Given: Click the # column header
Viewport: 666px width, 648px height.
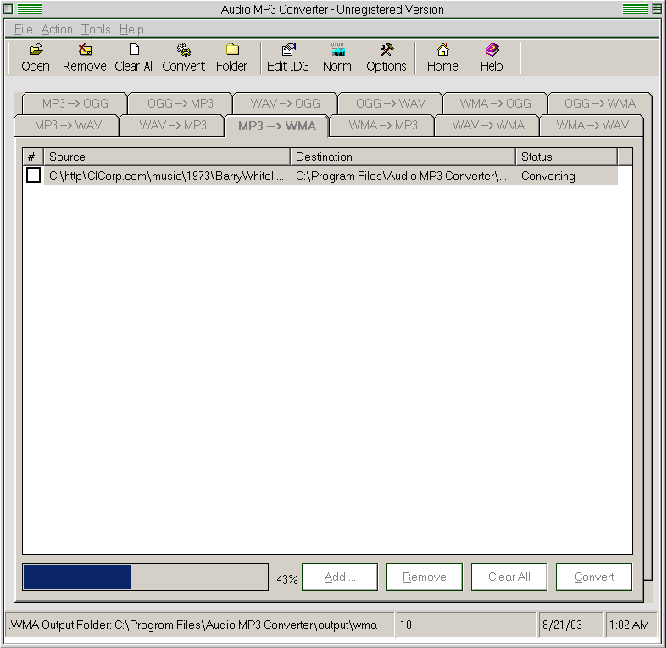Looking at the screenshot, I should [33, 157].
